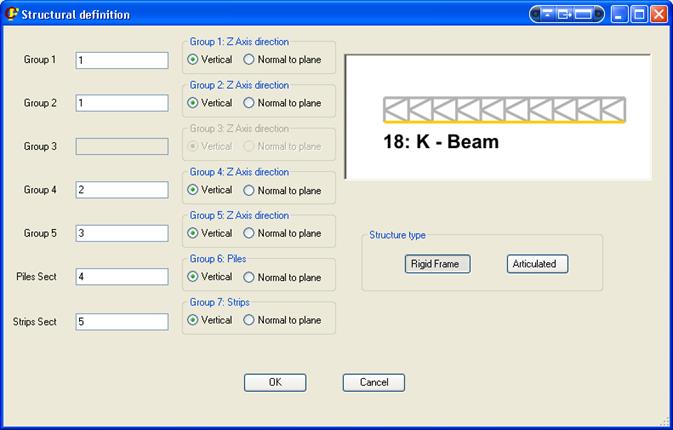The height and width of the screenshot is (430, 673).
Task: Click the 'Group 6: Piles' group title
Action: tap(218, 259)
